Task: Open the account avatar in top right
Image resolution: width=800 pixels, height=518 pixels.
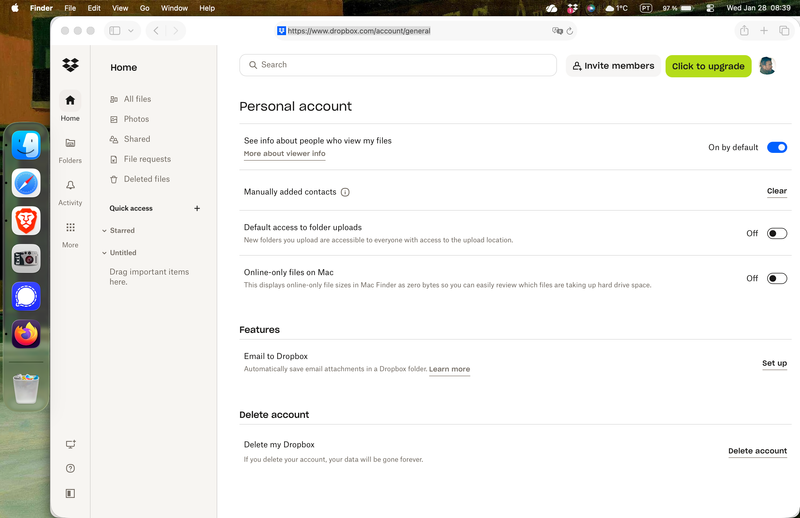Action: point(767,66)
